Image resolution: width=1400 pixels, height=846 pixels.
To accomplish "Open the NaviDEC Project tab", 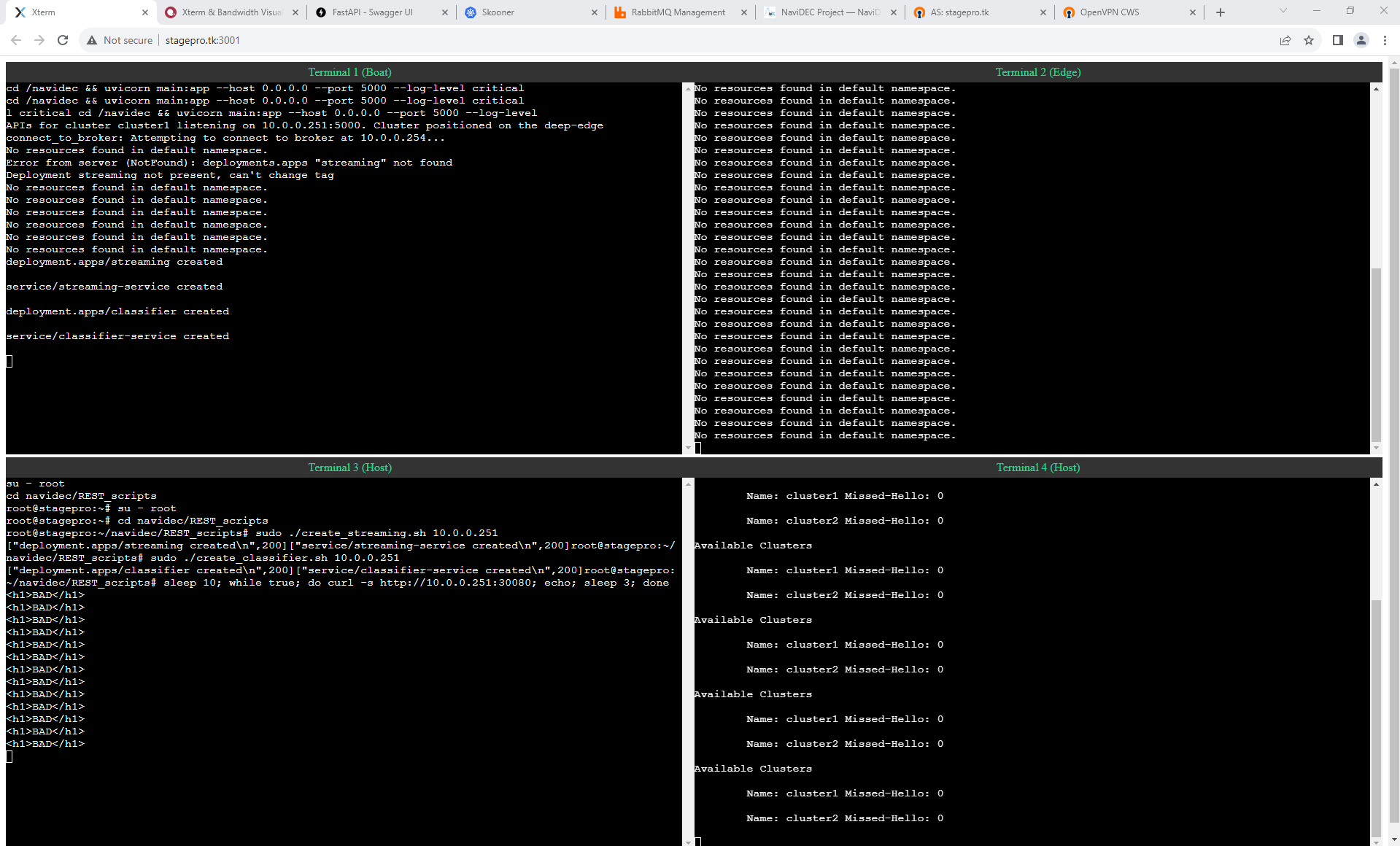I will [829, 12].
